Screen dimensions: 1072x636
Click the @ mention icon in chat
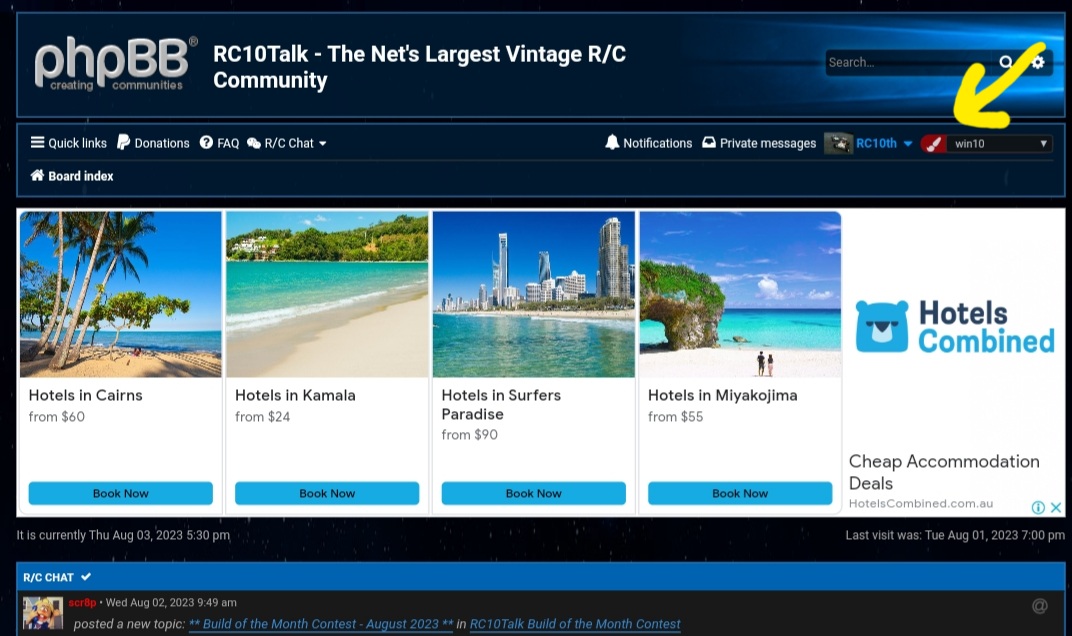tap(1039, 606)
